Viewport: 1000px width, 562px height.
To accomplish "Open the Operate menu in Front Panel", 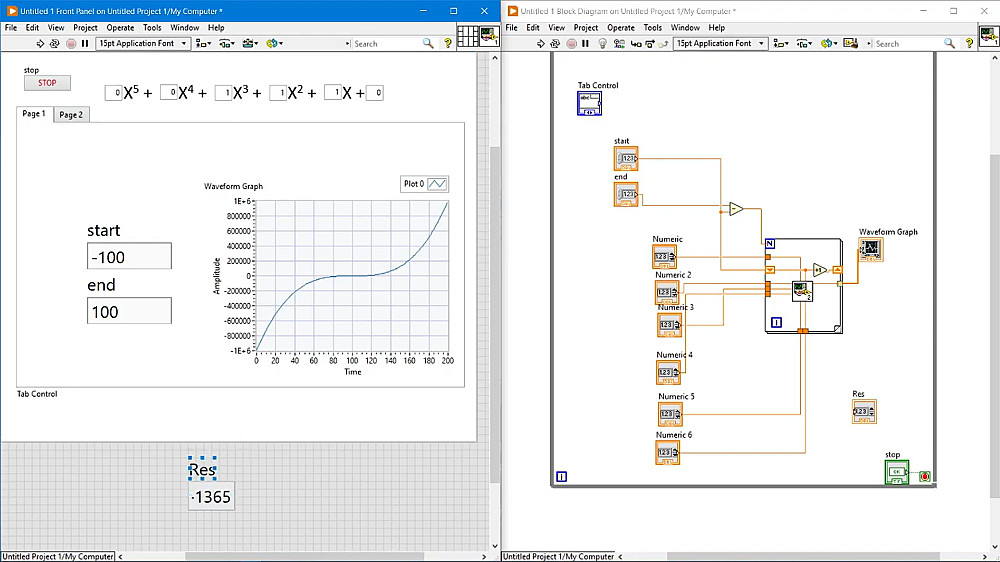I will (x=119, y=28).
